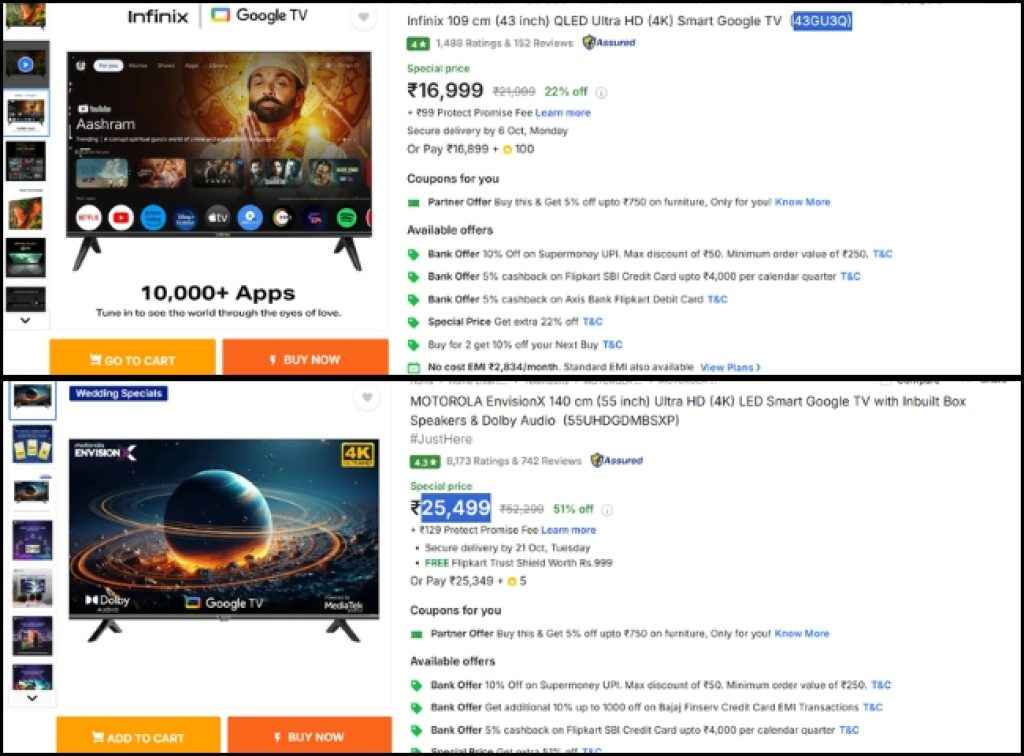Click BUY NOW for the Motorola TV
Screen dimensions: 1024x756
click(x=310, y=735)
